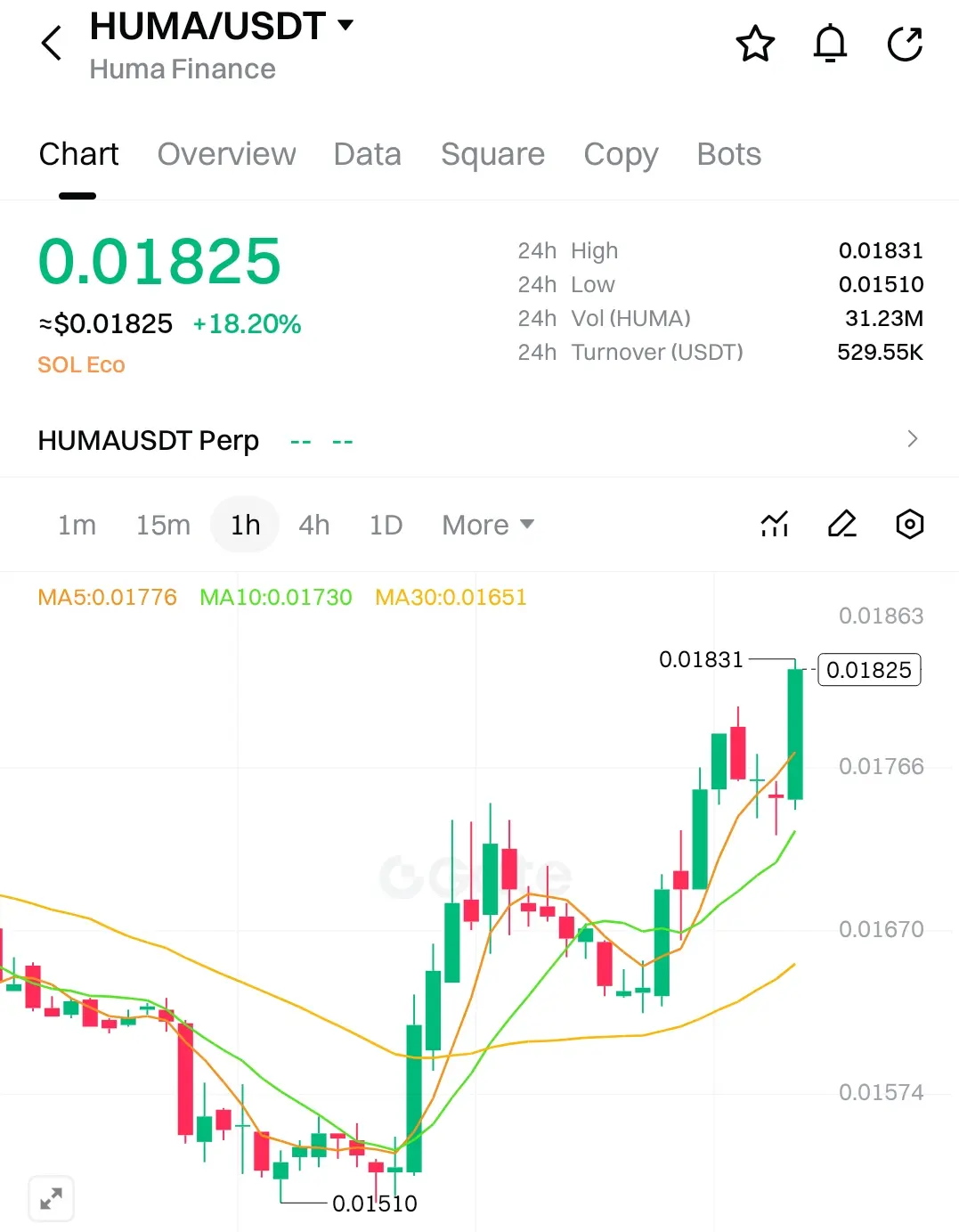Tap the 24h Turnover value 529.55K
The height and width of the screenshot is (1232, 959).
[x=880, y=352]
